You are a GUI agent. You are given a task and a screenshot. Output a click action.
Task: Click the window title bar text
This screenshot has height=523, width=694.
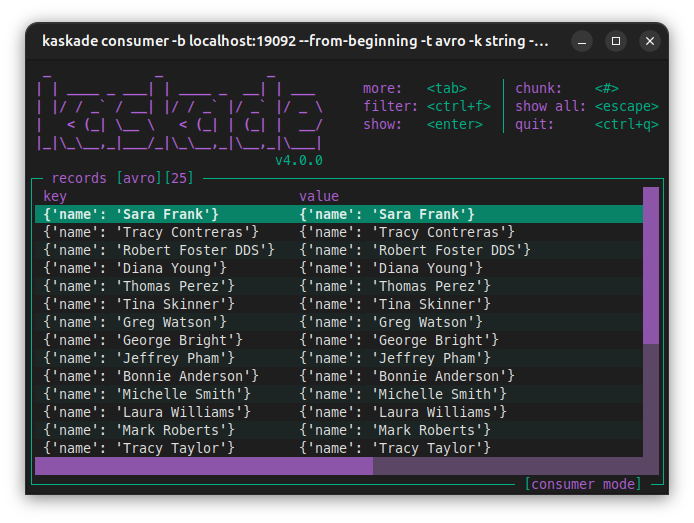(x=295, y=41)
